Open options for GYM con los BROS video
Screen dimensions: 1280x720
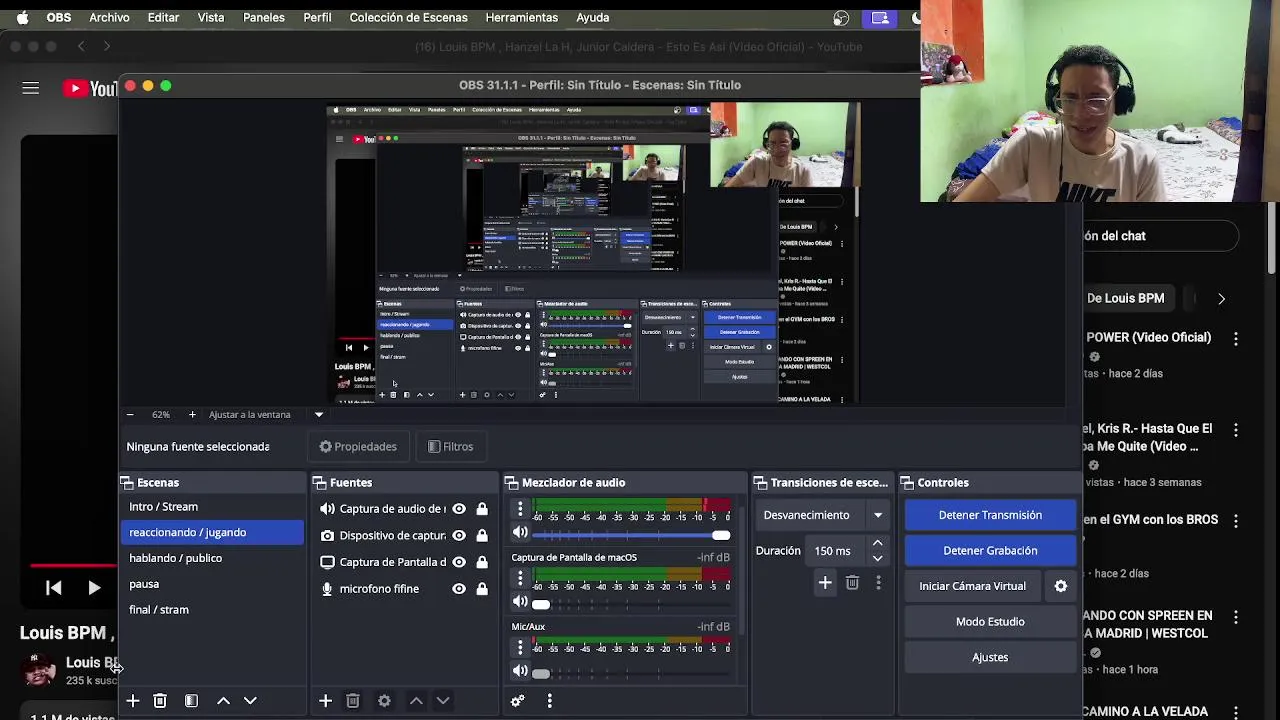pos(1236,521)
